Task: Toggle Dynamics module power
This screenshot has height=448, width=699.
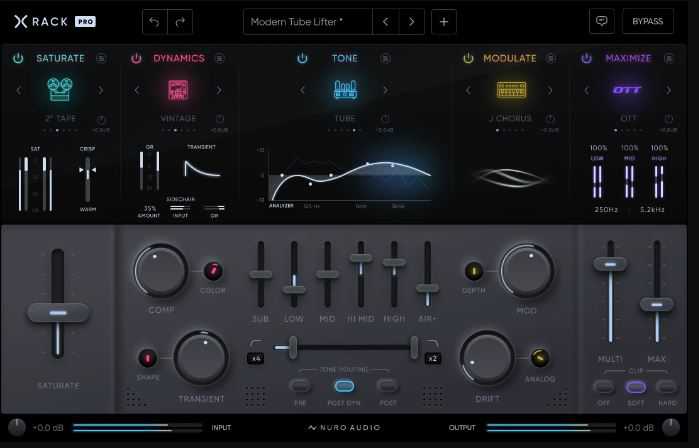Action: (x=136, y=58)
